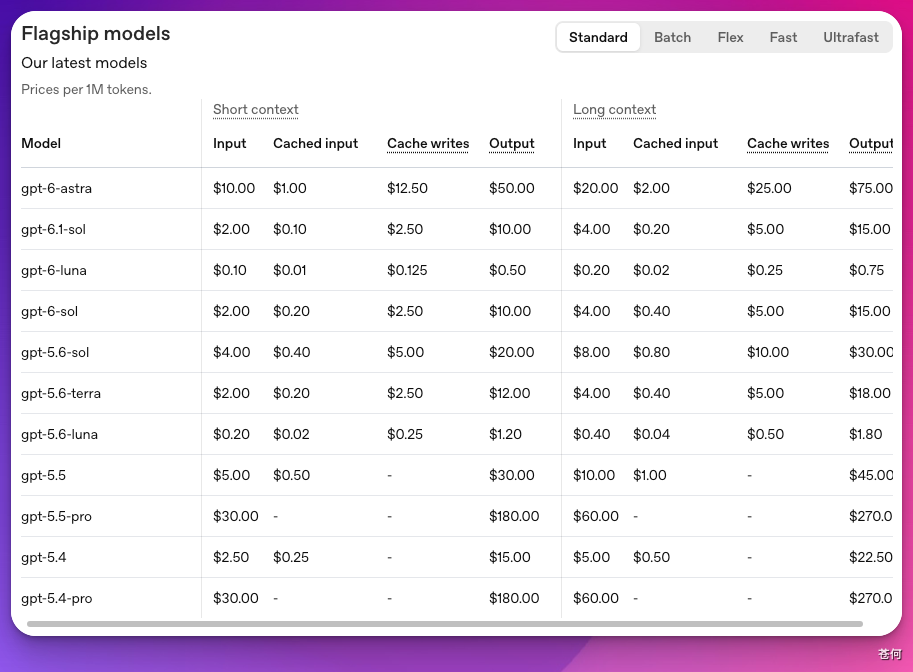
Task: Click gpt-5.5's $5.00 short context input price
Action: tap(231, 475)
